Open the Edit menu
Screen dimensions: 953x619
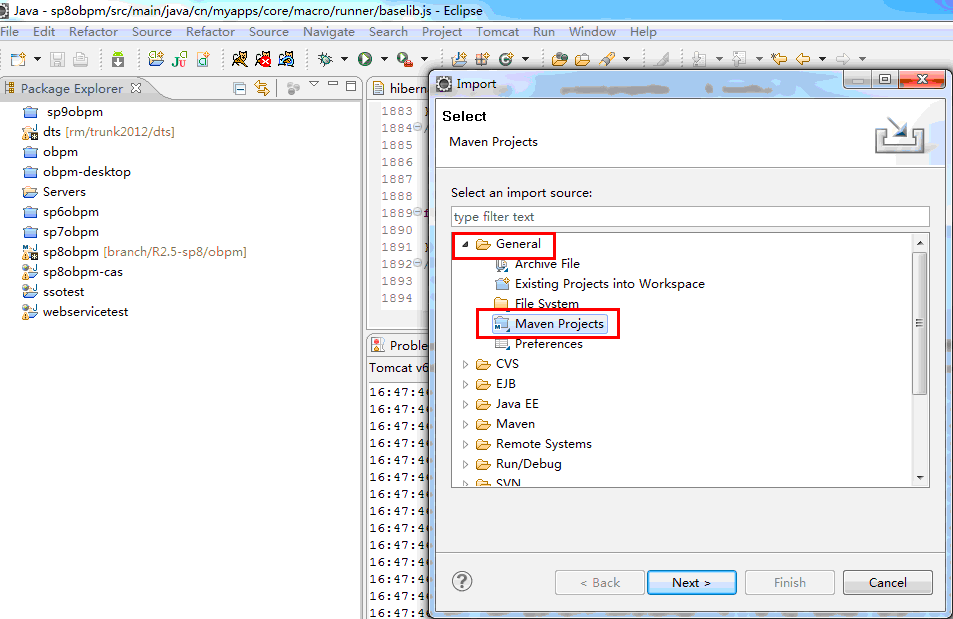point(44,32)
